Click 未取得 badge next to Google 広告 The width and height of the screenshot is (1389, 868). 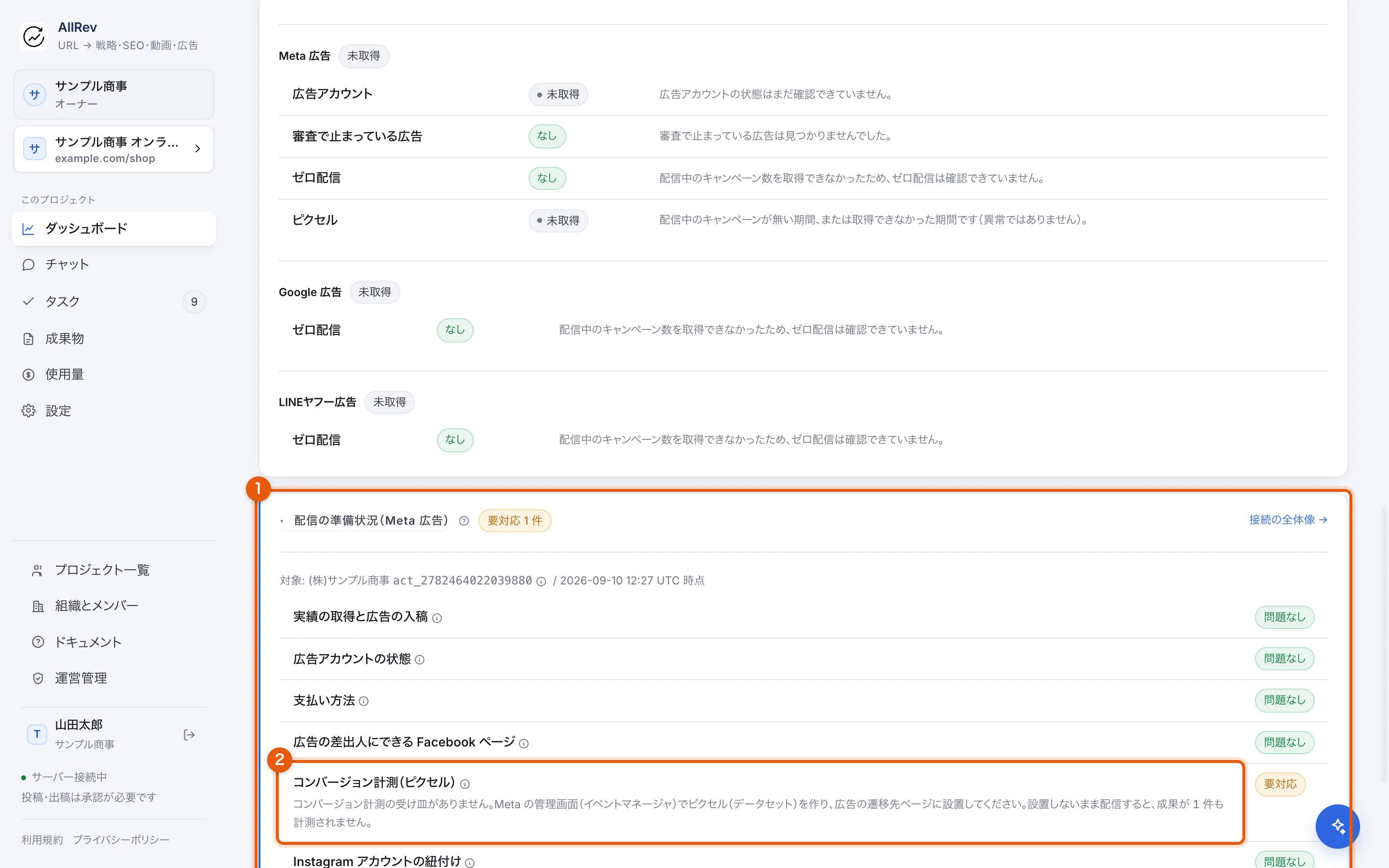[374, 292]
